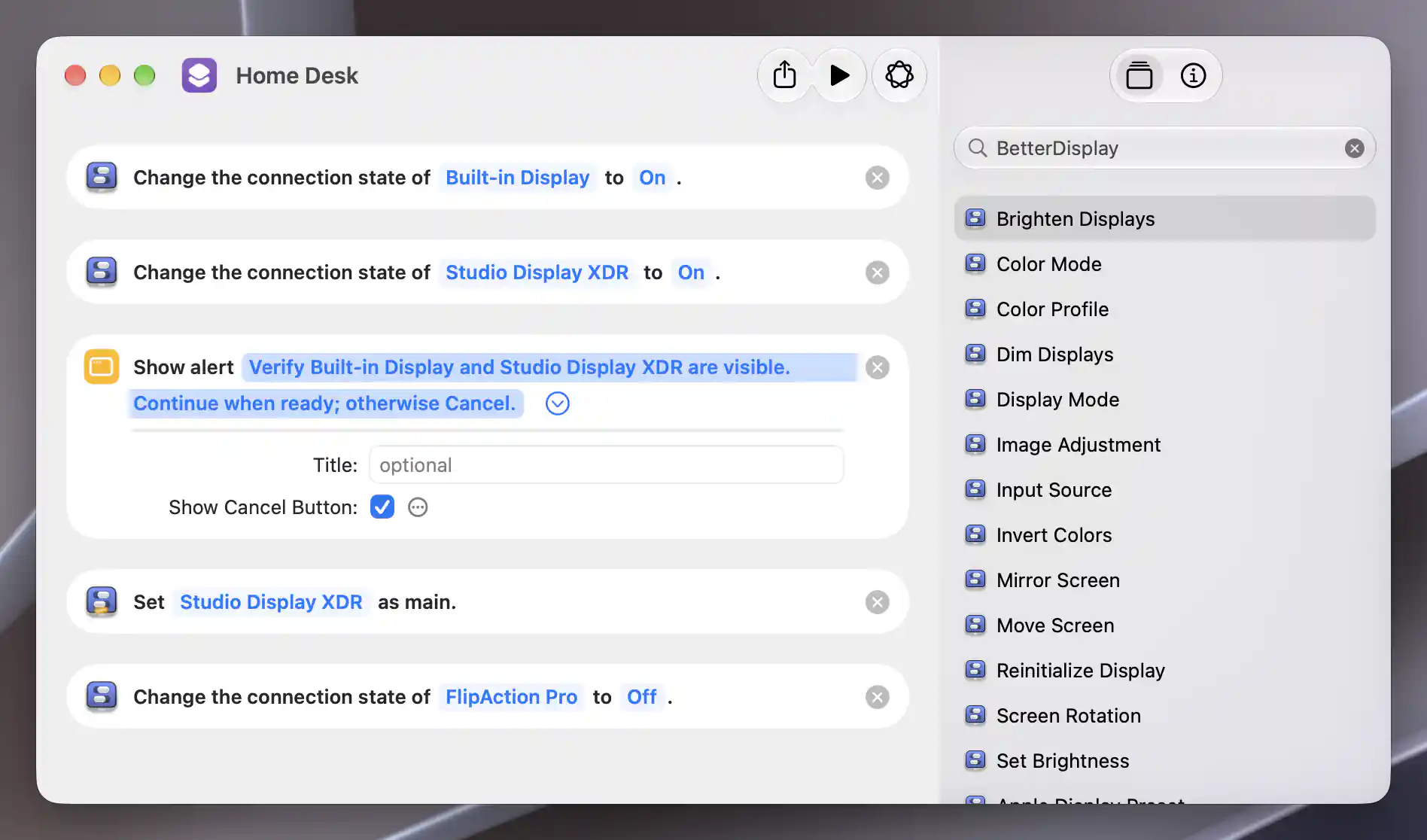The height and width of the screenshot is (840, 1427).
Task: Choose Move Screen action
Action: pyautogui.click(x=1164, y=625)
